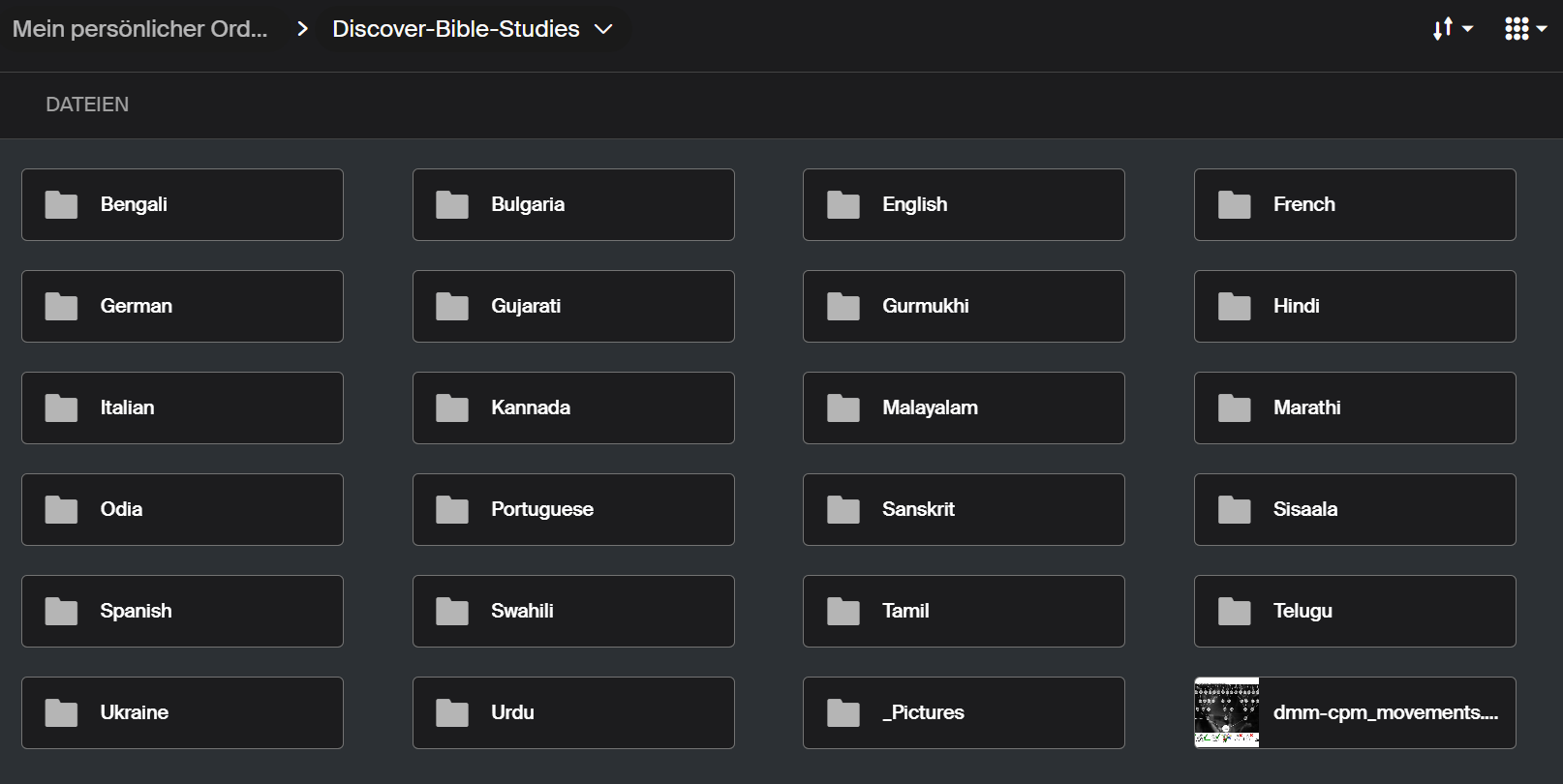Viewport: 1563px width, 784px height.
Task: Select the Ukraine folder name
Action: coord(135,712)
